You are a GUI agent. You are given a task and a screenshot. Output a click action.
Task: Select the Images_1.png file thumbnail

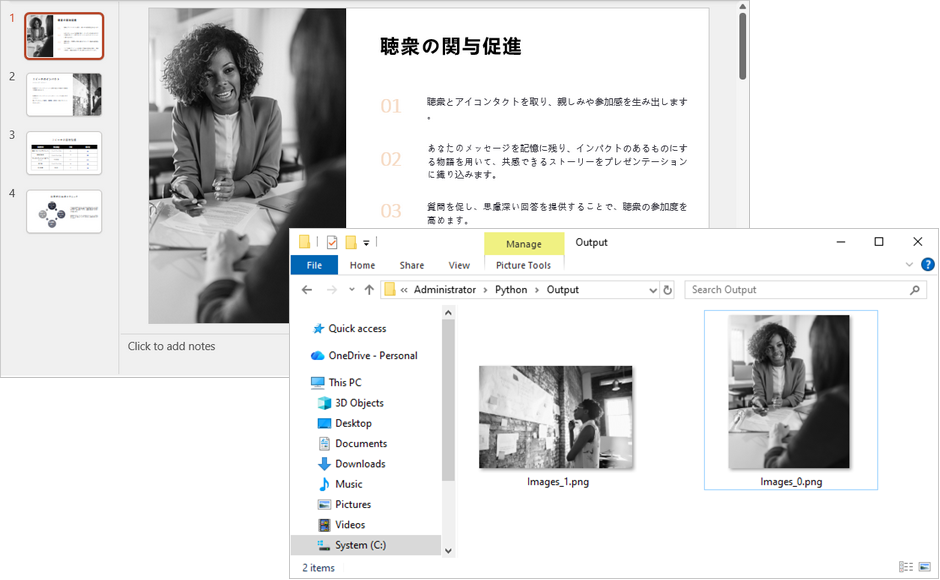[556, 417]
